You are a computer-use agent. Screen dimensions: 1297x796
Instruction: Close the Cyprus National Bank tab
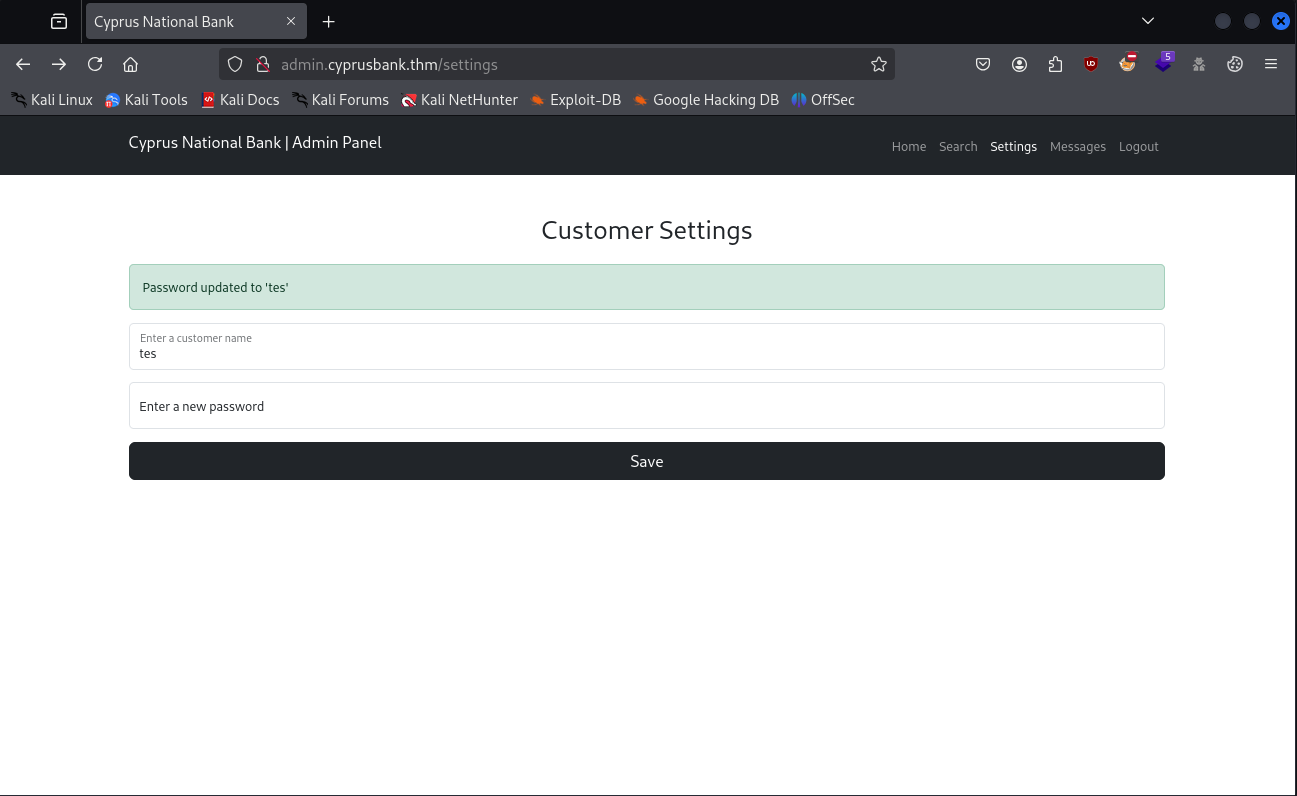pos(291,21)
